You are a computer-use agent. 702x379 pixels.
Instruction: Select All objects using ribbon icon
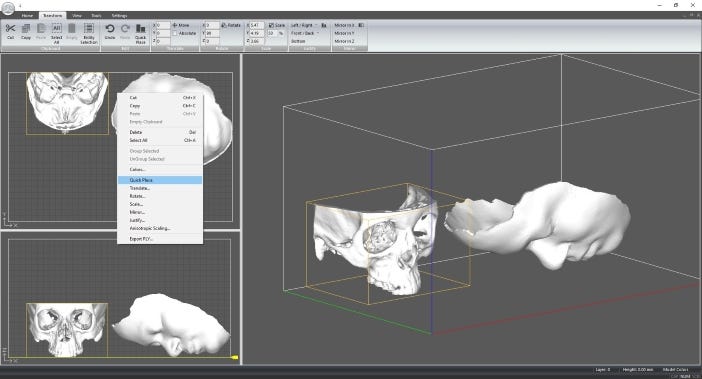56,29
